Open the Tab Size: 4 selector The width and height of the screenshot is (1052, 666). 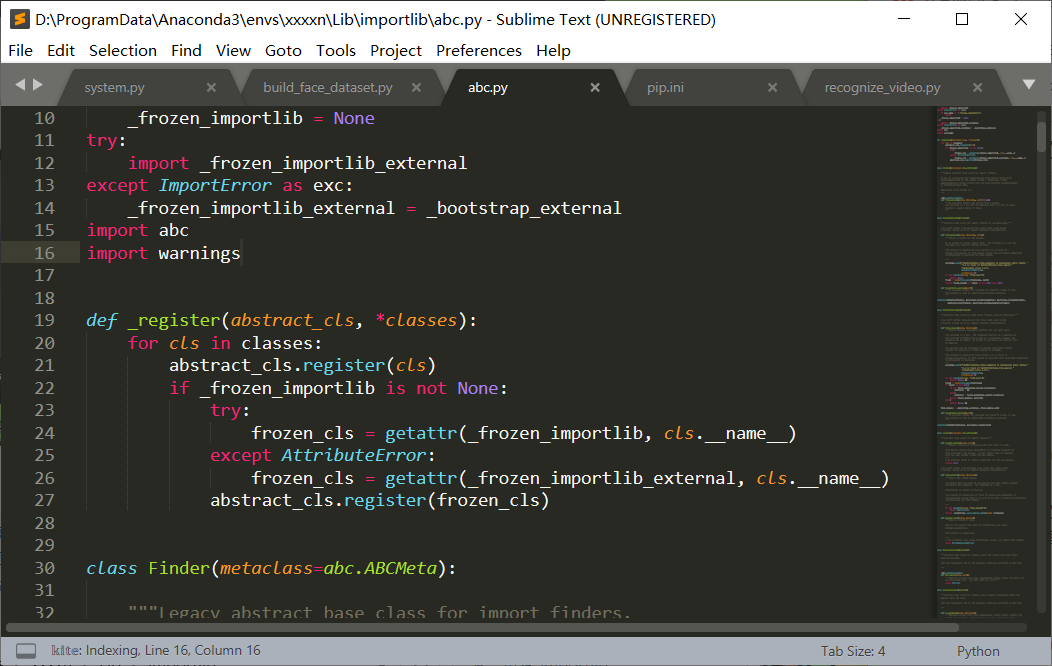(853, 650)
